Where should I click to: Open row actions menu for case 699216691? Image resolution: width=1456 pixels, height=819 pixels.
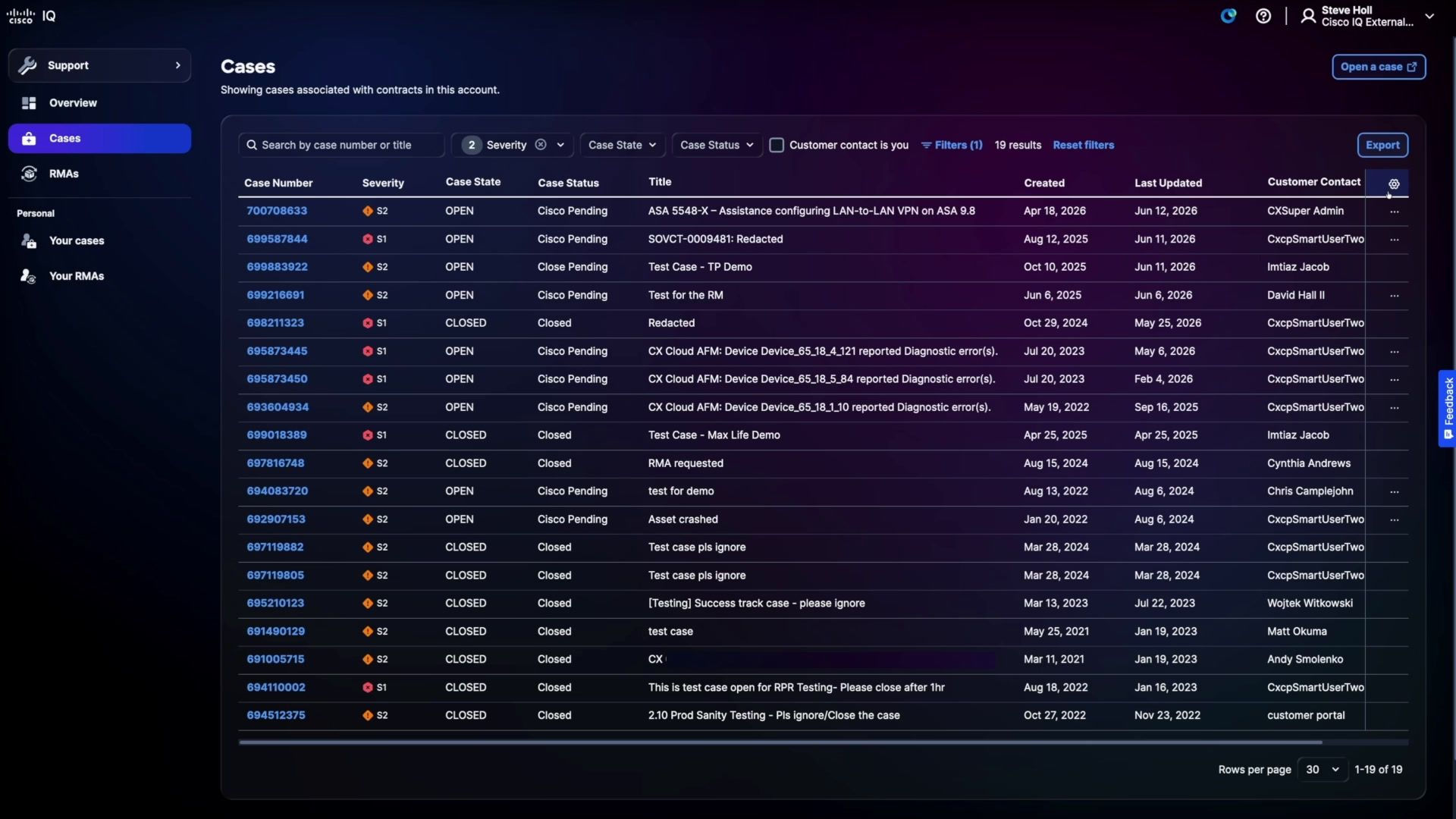(1395, 296)
